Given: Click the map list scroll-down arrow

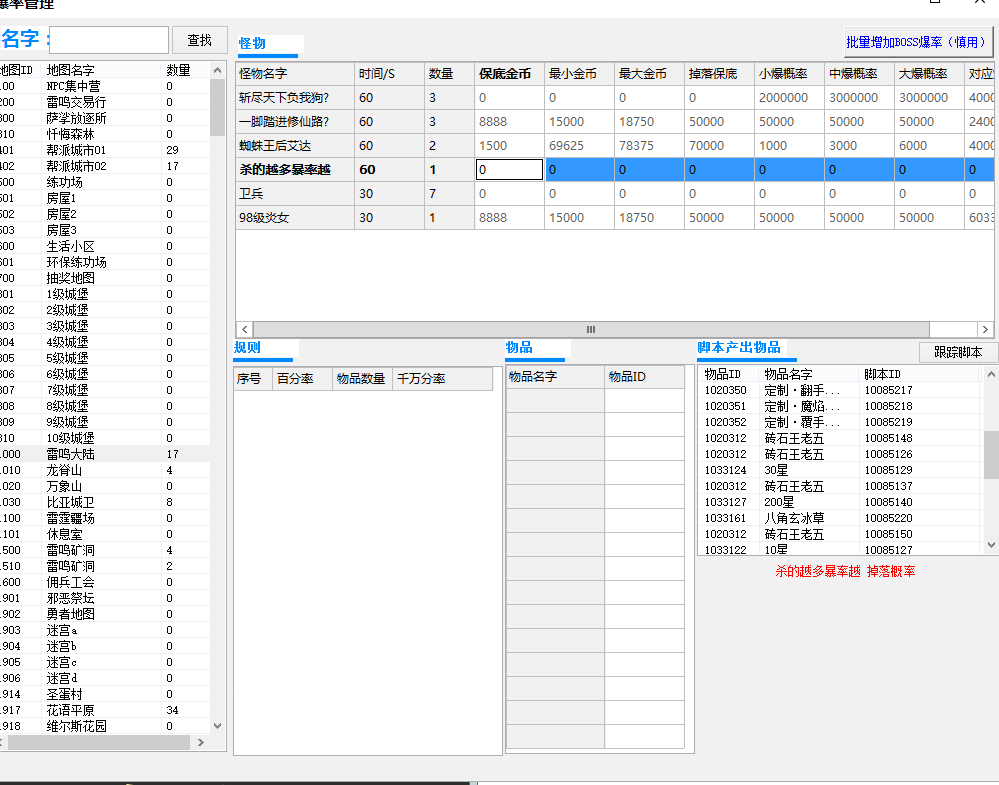Looking at the screenshot, I should click(218, 726).
